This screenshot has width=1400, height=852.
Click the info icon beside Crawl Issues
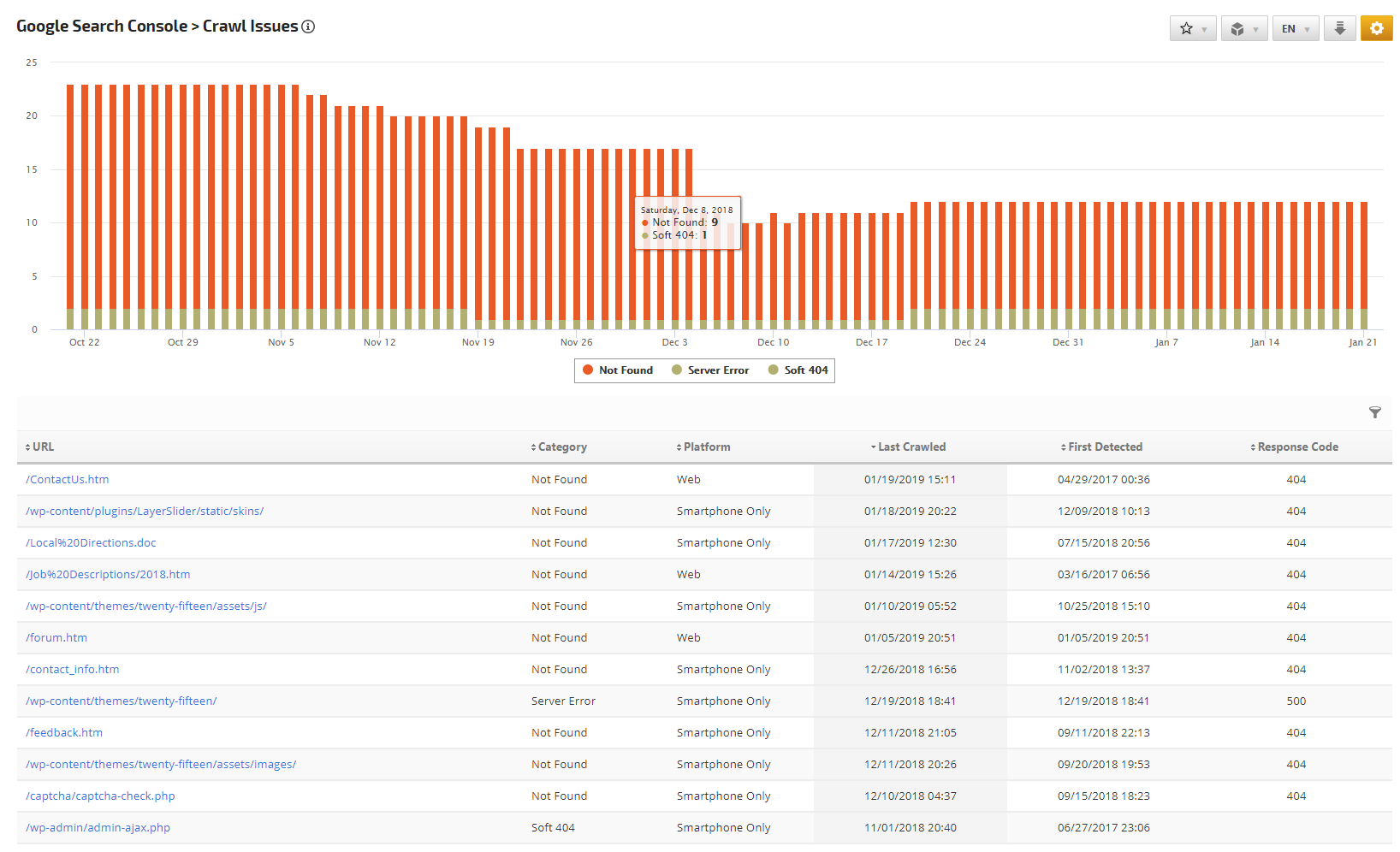pyautogui.click(x=308, y=27)
